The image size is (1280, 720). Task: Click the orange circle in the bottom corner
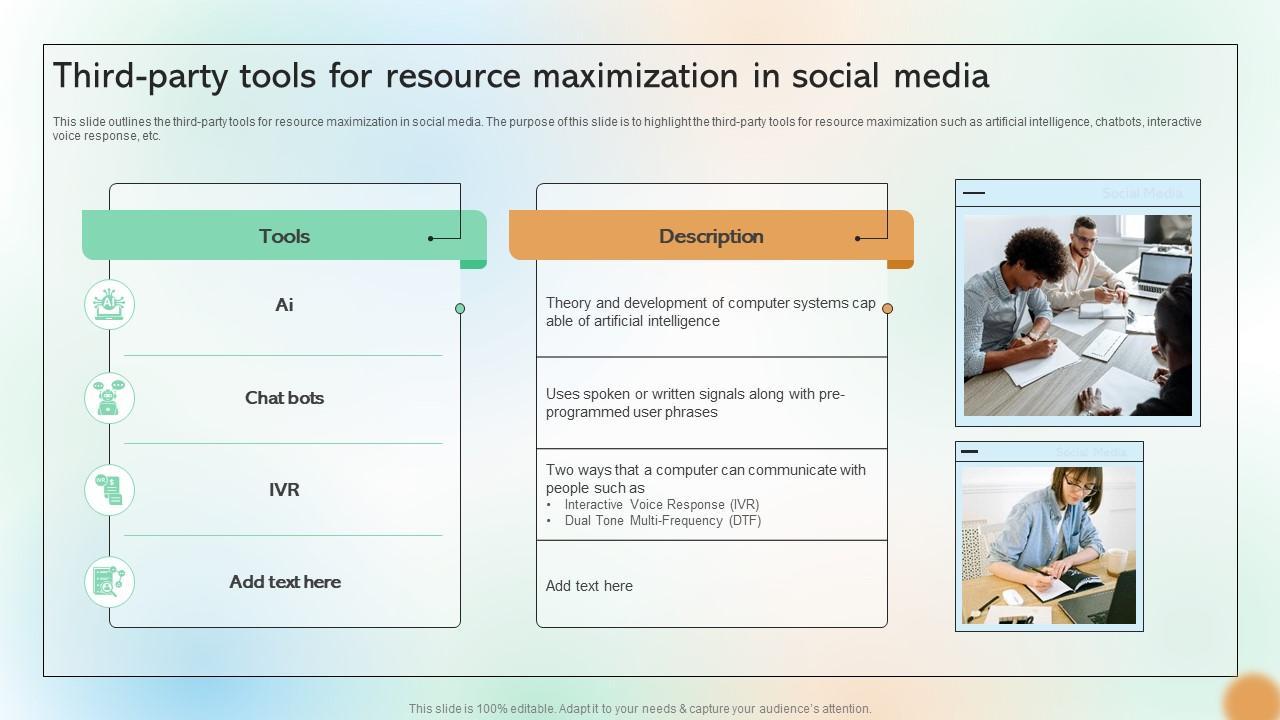(x=1252, y=697)
